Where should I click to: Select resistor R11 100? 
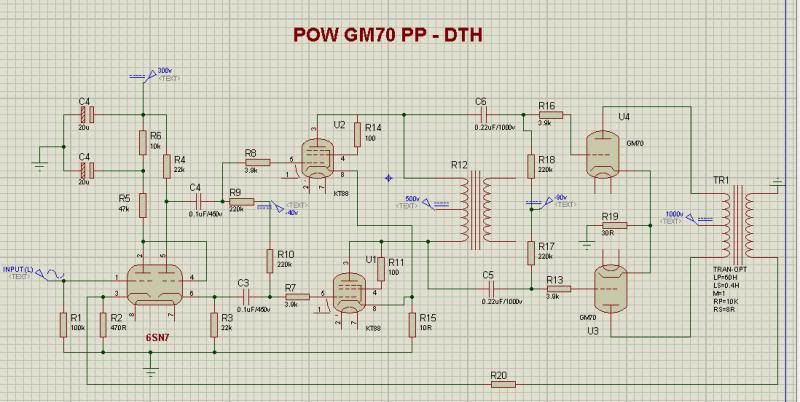click(x=381, y=269)
